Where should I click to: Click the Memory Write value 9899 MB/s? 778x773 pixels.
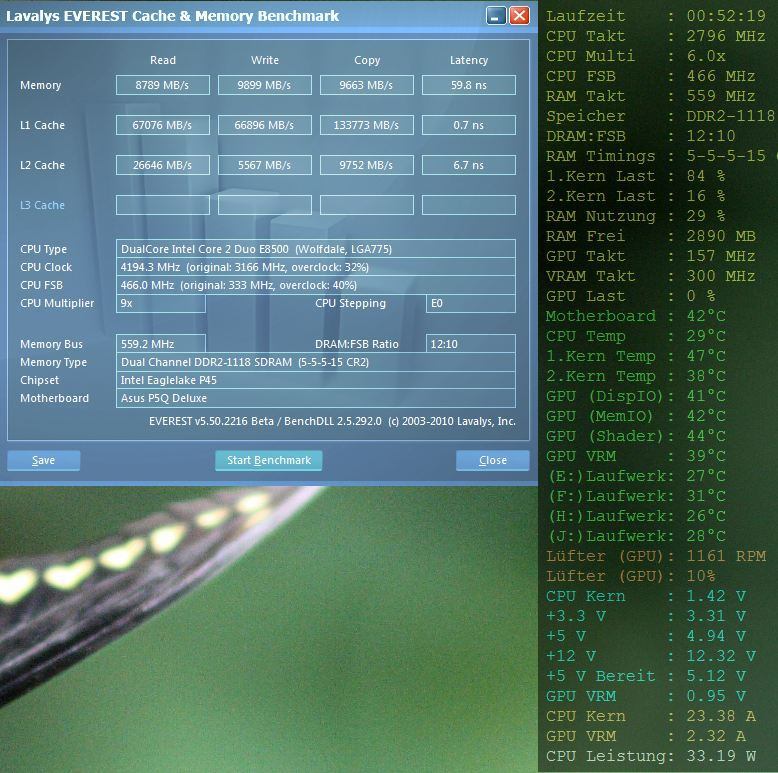coord(265,85)
